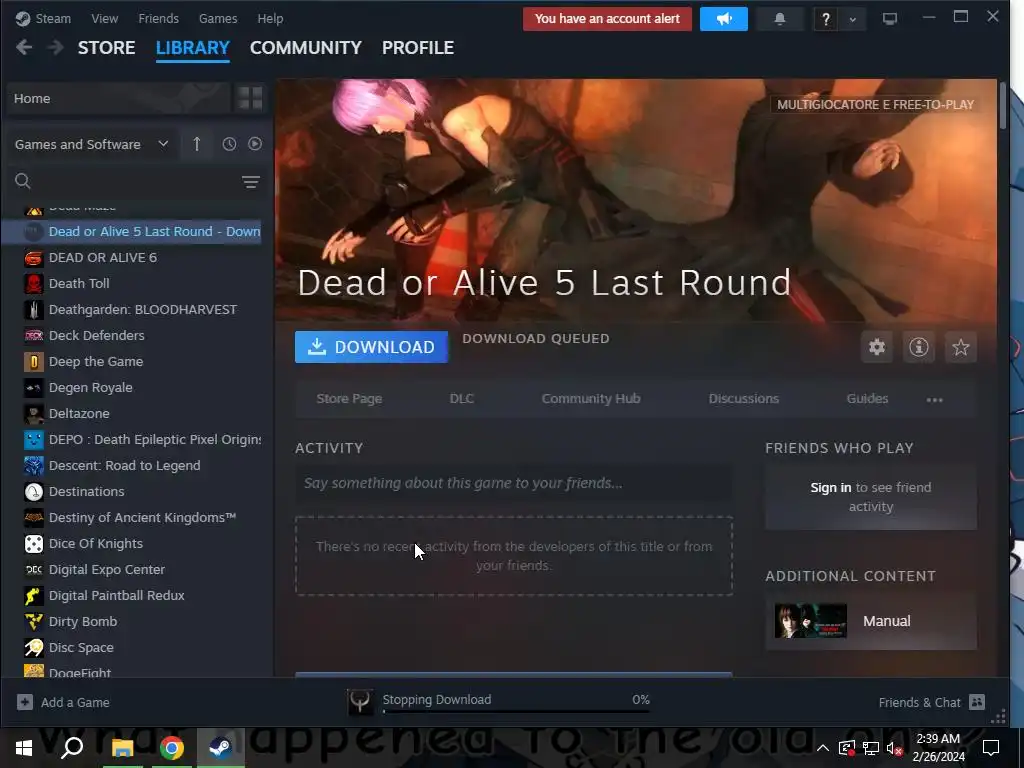Open File Explorer from taskbar
The image size is (1024, 768).
point(122,748)
